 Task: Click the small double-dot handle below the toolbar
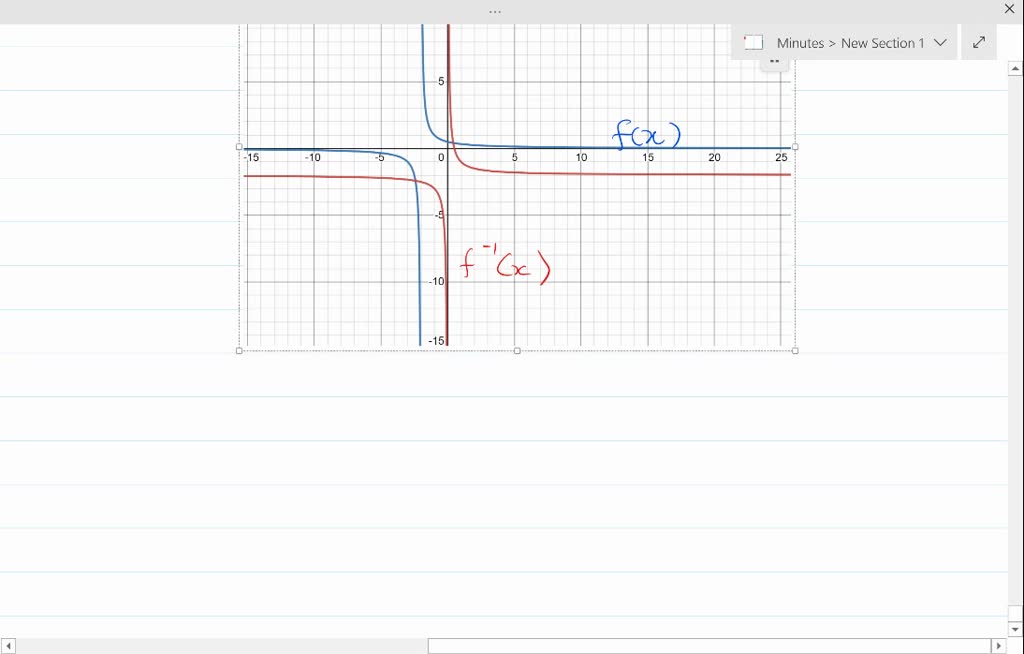coord(774,60)
